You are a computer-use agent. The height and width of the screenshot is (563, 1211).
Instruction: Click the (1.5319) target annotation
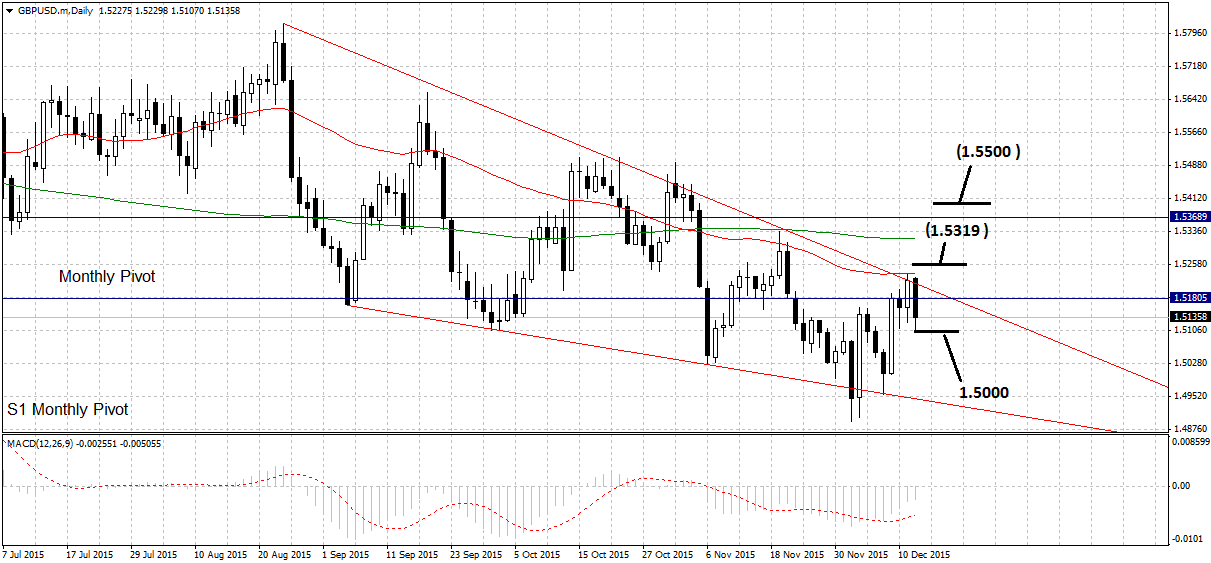tap(956, 230)
